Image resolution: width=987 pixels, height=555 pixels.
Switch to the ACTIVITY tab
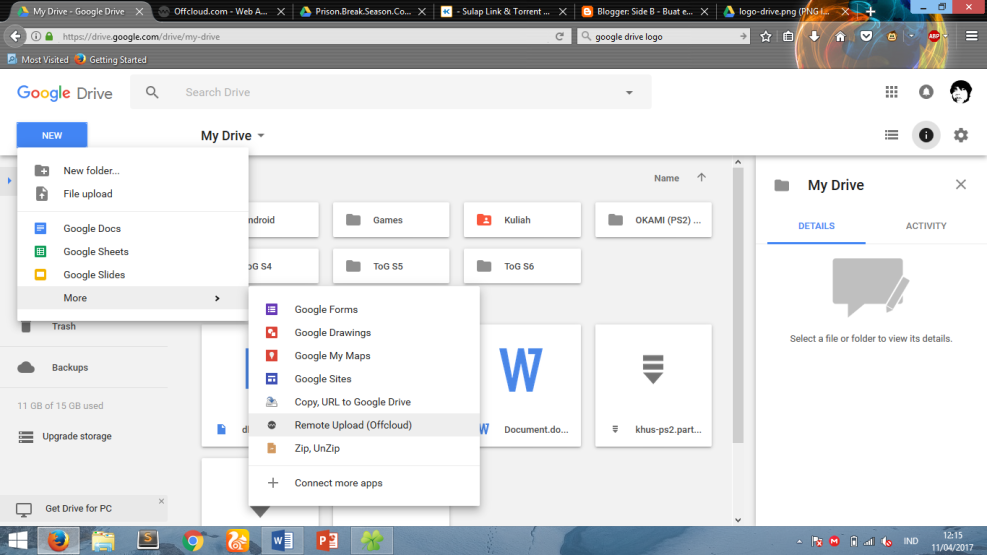pyautogui.click(x=926, y=226)
